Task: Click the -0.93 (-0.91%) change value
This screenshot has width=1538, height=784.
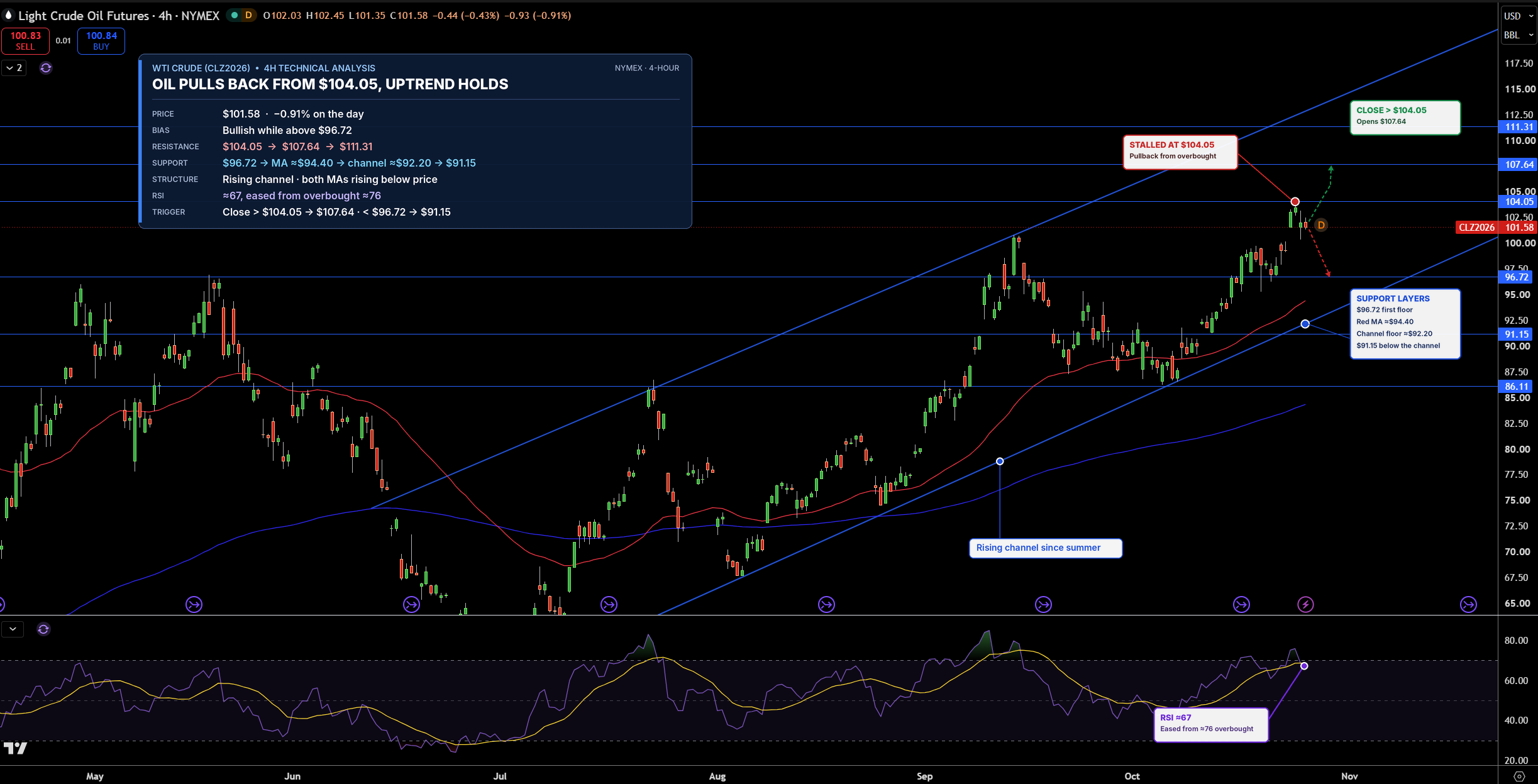Action: (x=538, y=16)
